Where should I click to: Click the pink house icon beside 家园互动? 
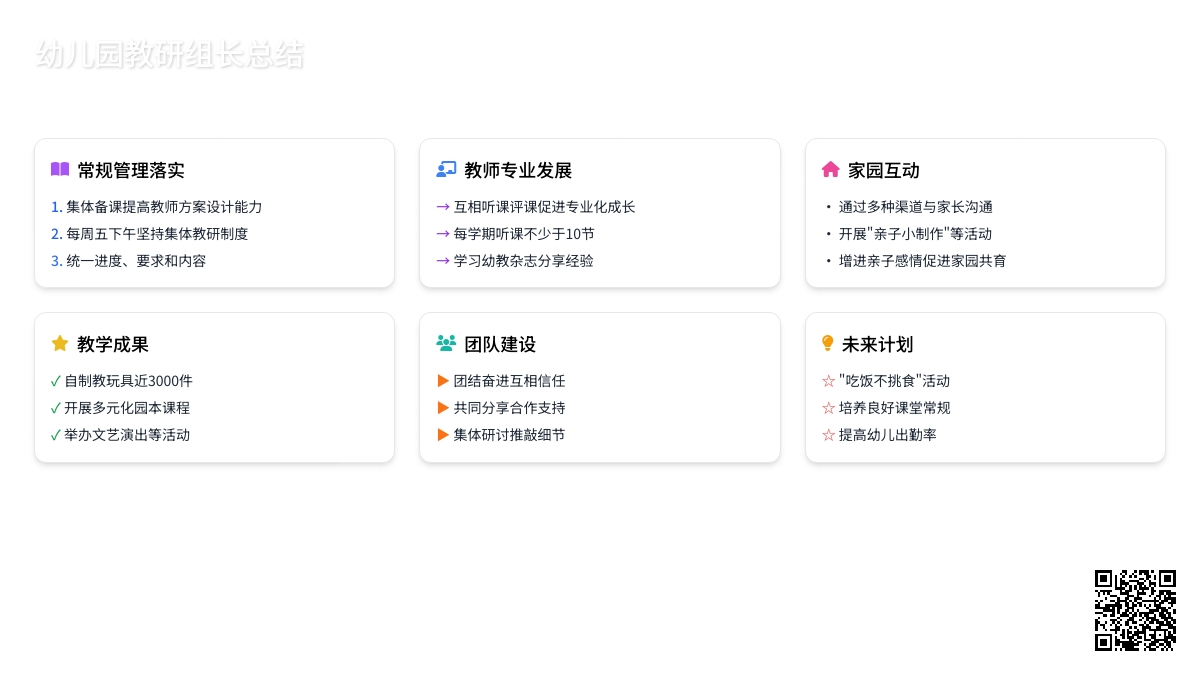[x=831, y=170]
